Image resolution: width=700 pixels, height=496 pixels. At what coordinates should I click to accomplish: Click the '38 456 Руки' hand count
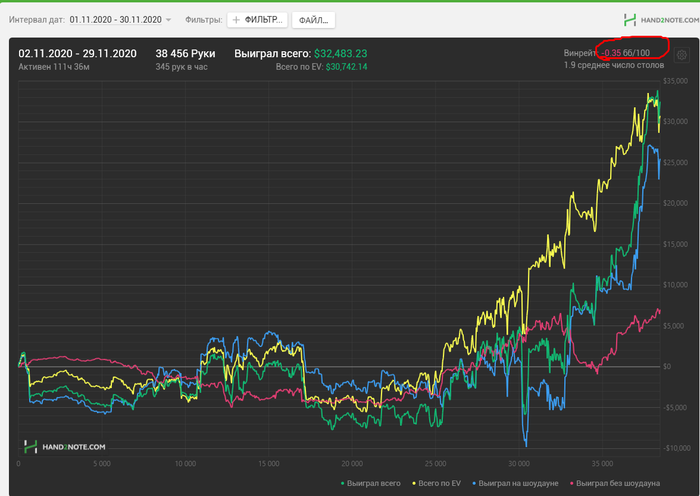click(x=185, y=54)
